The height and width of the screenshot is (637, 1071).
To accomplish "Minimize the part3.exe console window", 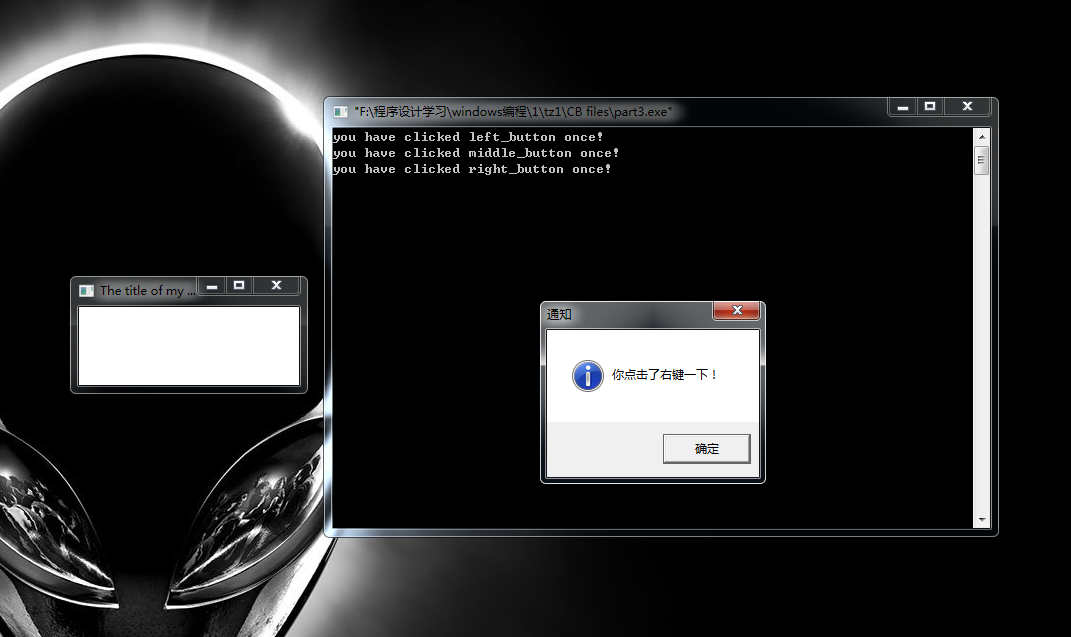I will click(x=902, y=107).
